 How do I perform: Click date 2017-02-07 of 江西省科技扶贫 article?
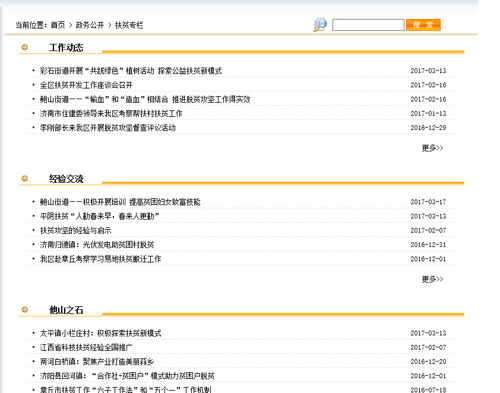click(x=428, y=348)
